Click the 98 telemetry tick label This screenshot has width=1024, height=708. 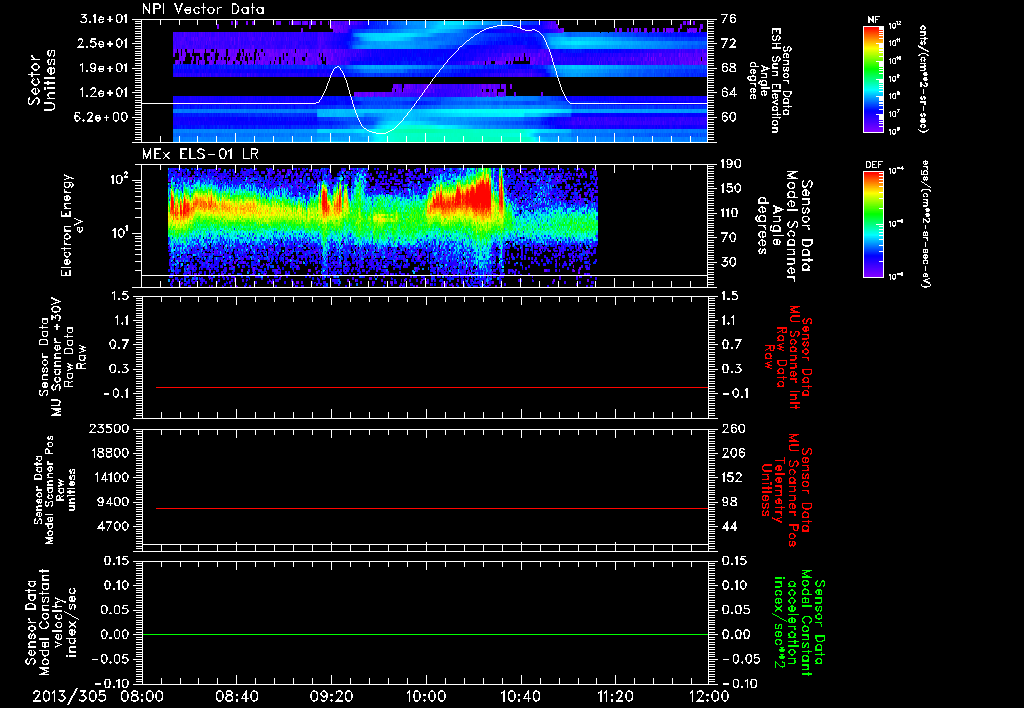[728, 502]
